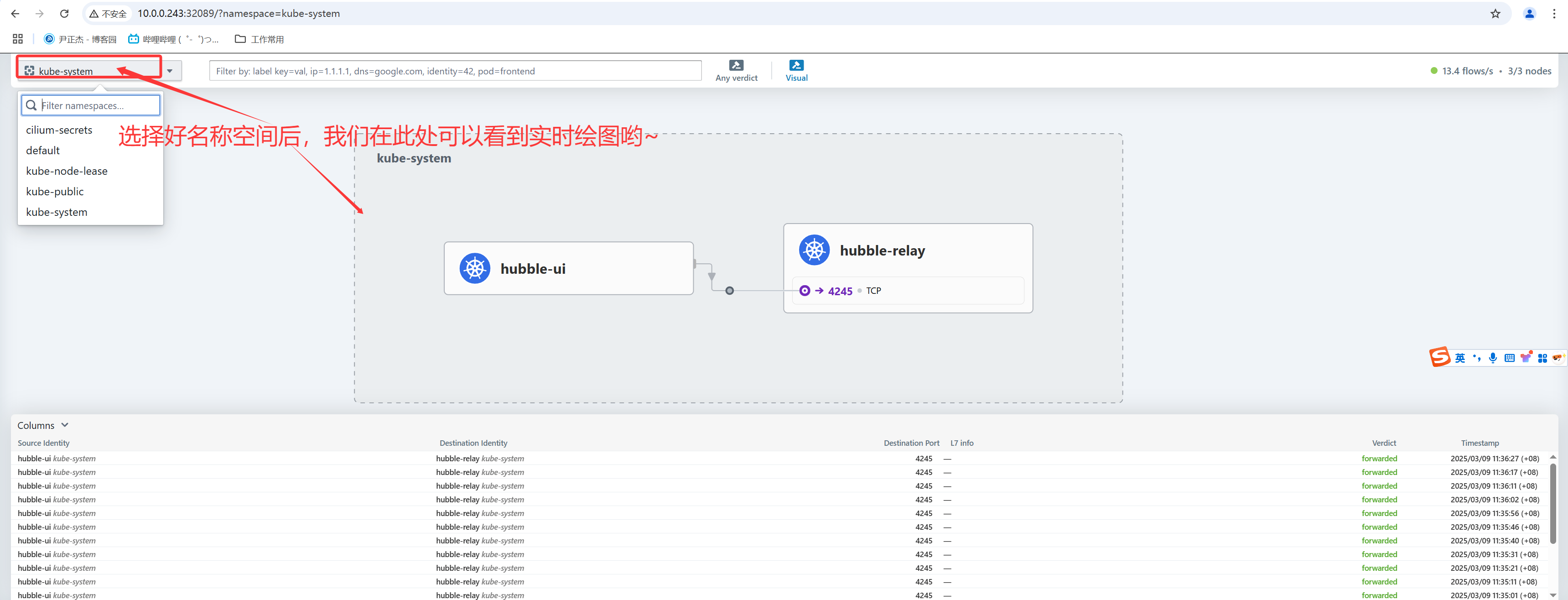Click the Sogou microphone voice input icon

click(1493, 358)
